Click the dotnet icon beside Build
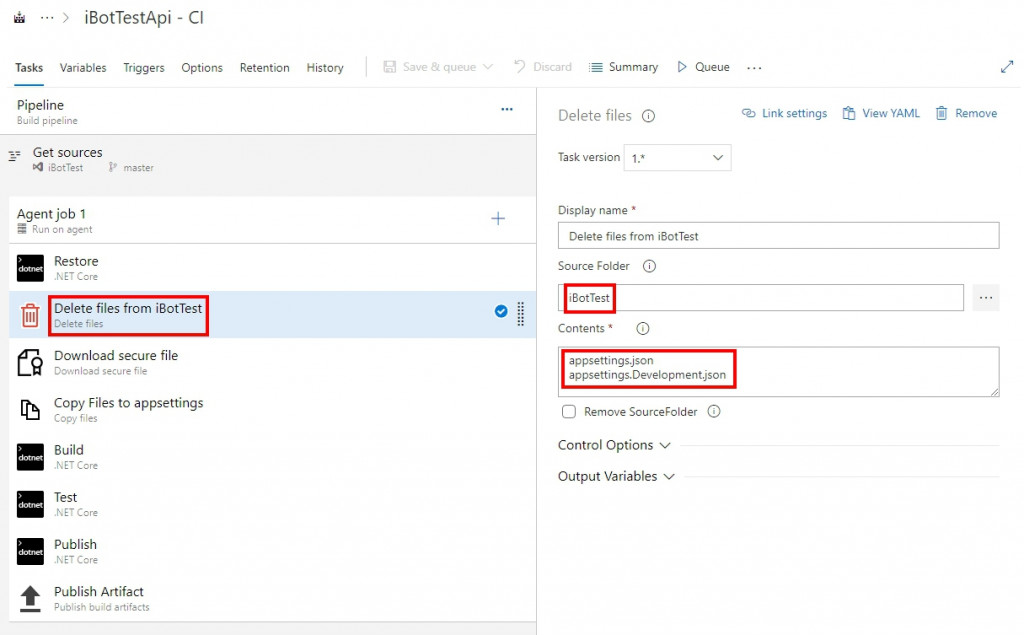 tap(30, 457)
